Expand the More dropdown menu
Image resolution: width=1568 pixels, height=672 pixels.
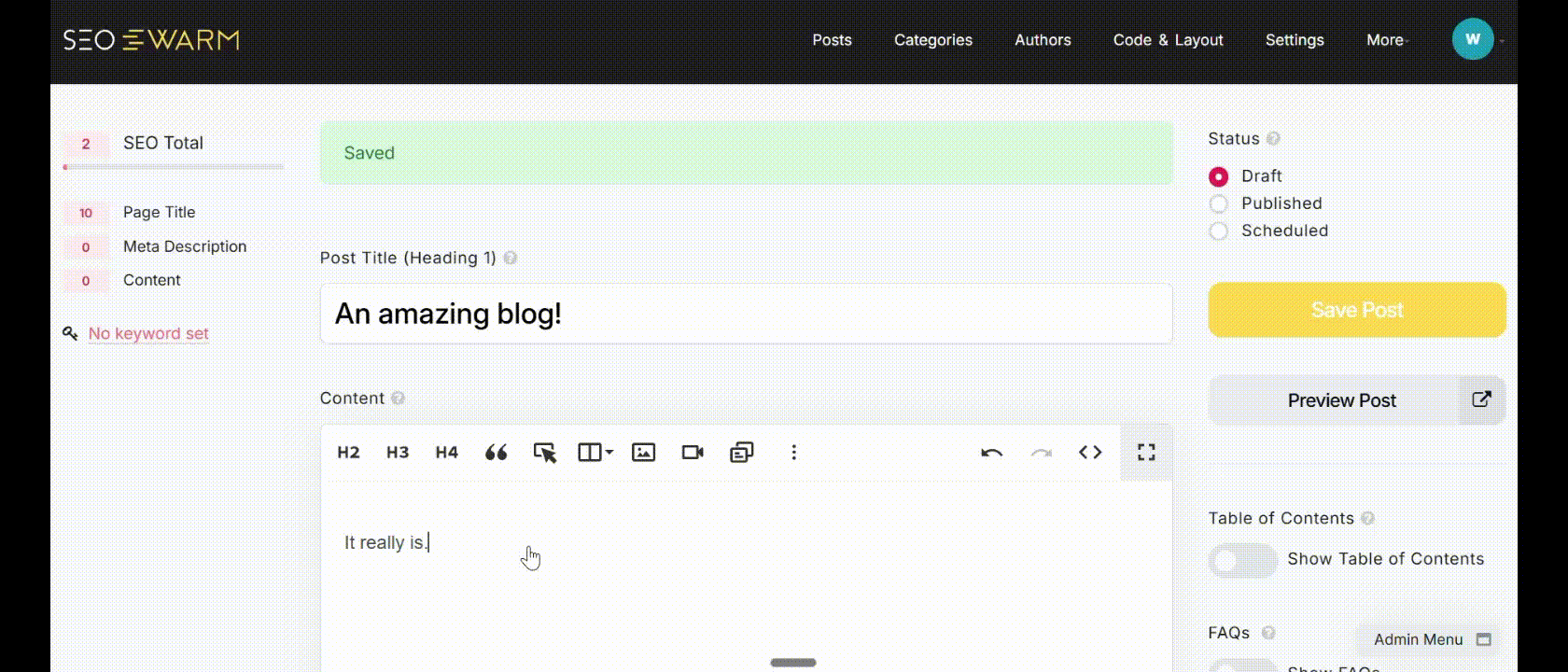[x=1387, y=40]
